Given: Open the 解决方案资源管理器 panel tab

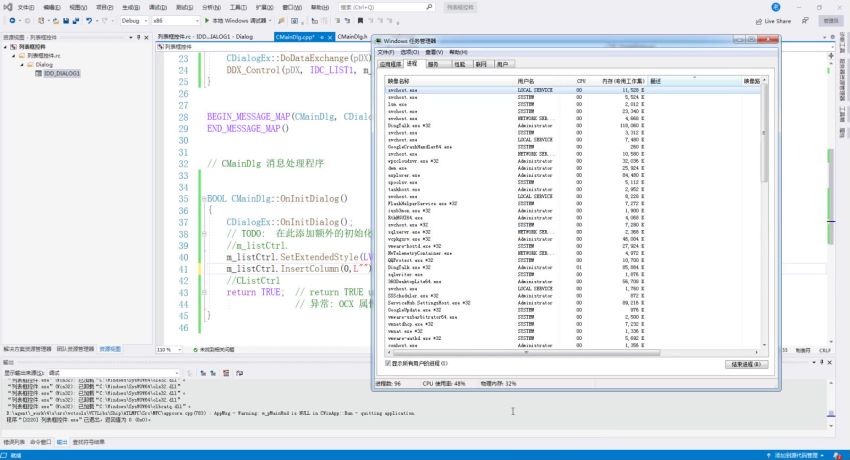Looking at the screenshot, I should (x=27, y=349).
